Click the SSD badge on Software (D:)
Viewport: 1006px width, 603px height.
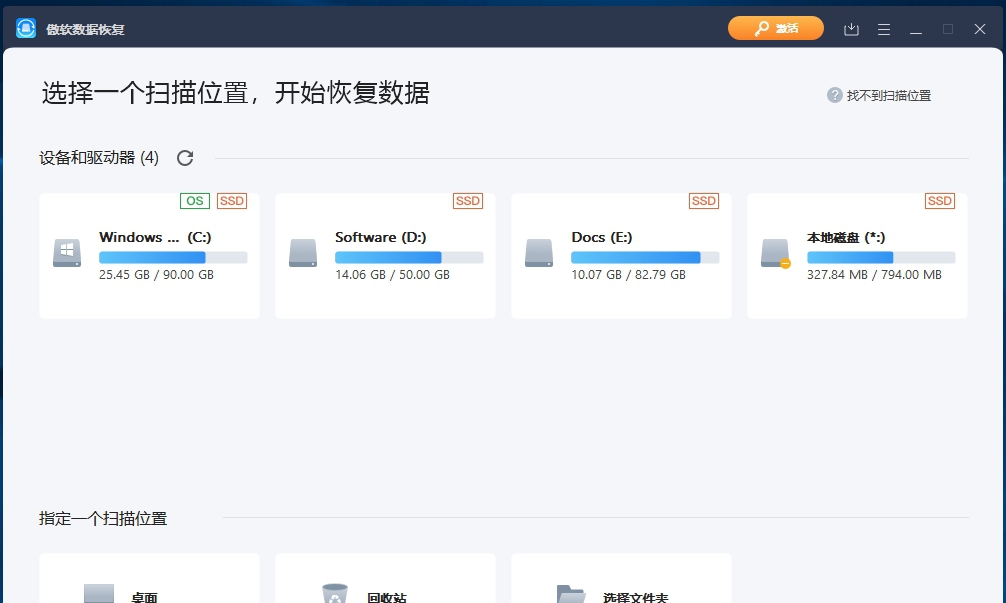[467, 201]
